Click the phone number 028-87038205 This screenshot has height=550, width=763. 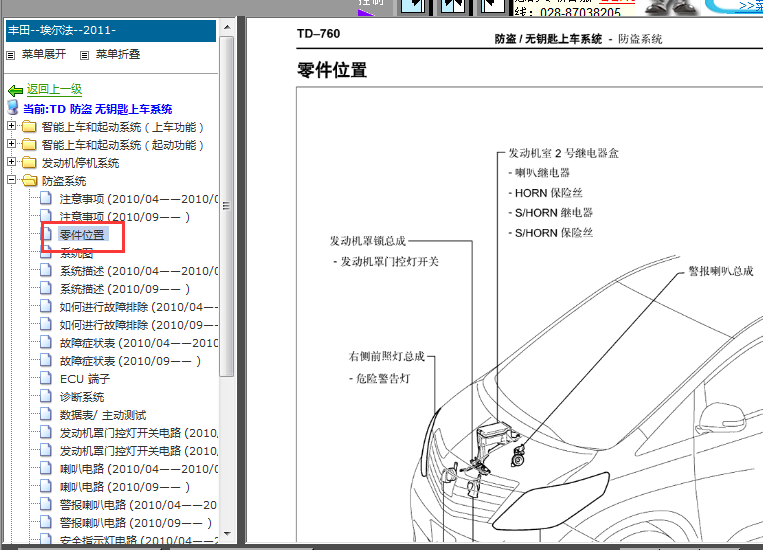[x=580, y=12]
